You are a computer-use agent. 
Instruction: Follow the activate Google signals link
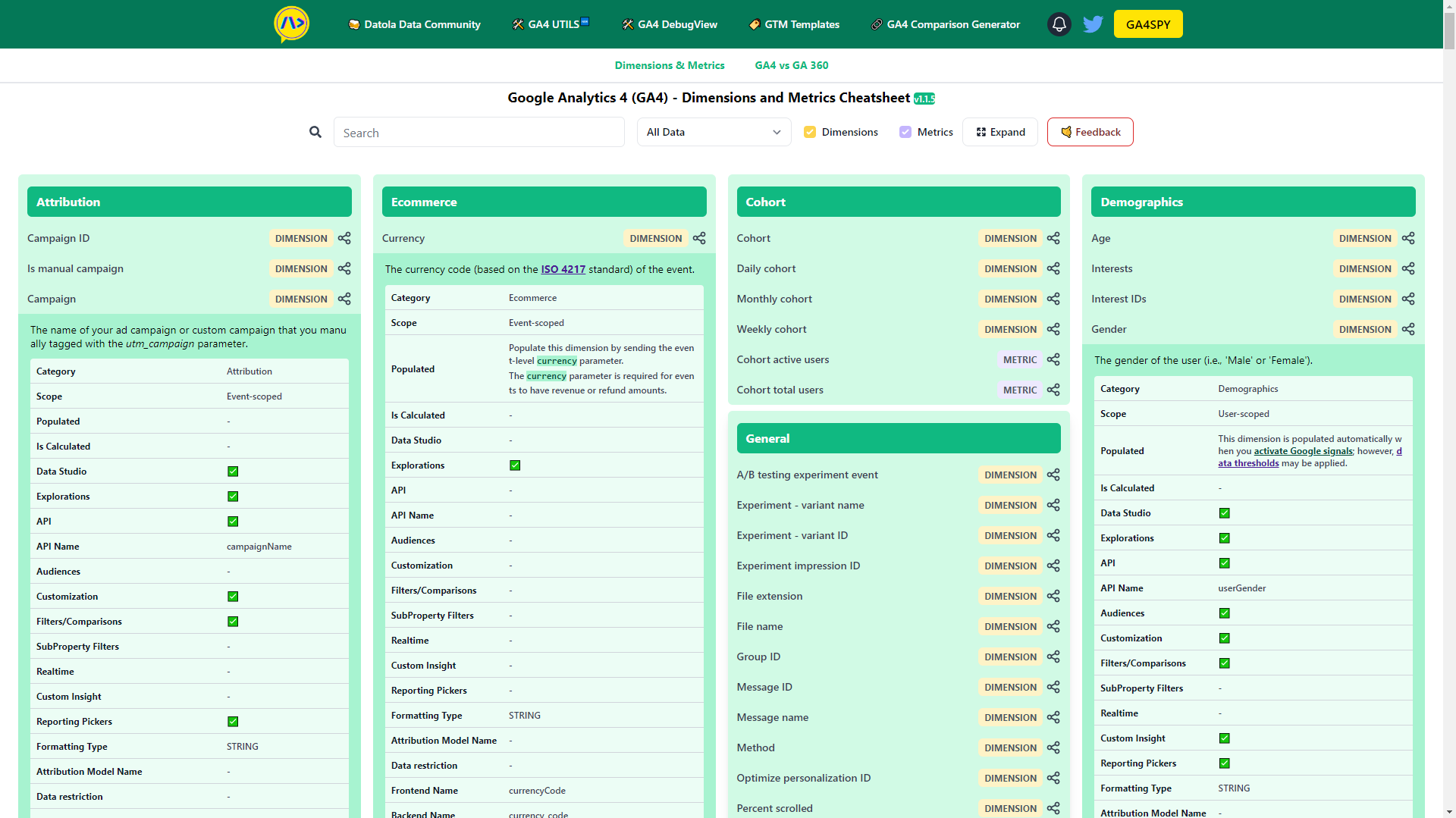[1304, 451]
